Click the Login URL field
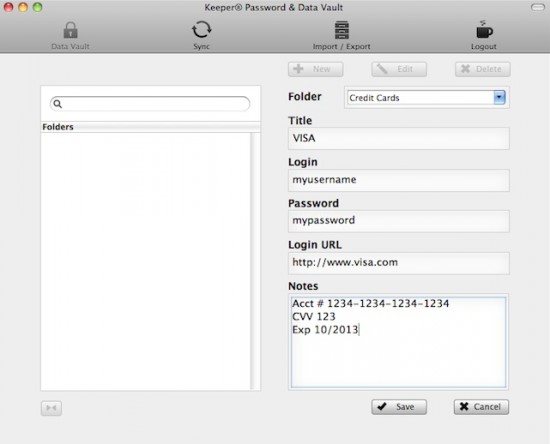Image resolution: width=550 pixels, height=444 pixels. click(398, 263)
